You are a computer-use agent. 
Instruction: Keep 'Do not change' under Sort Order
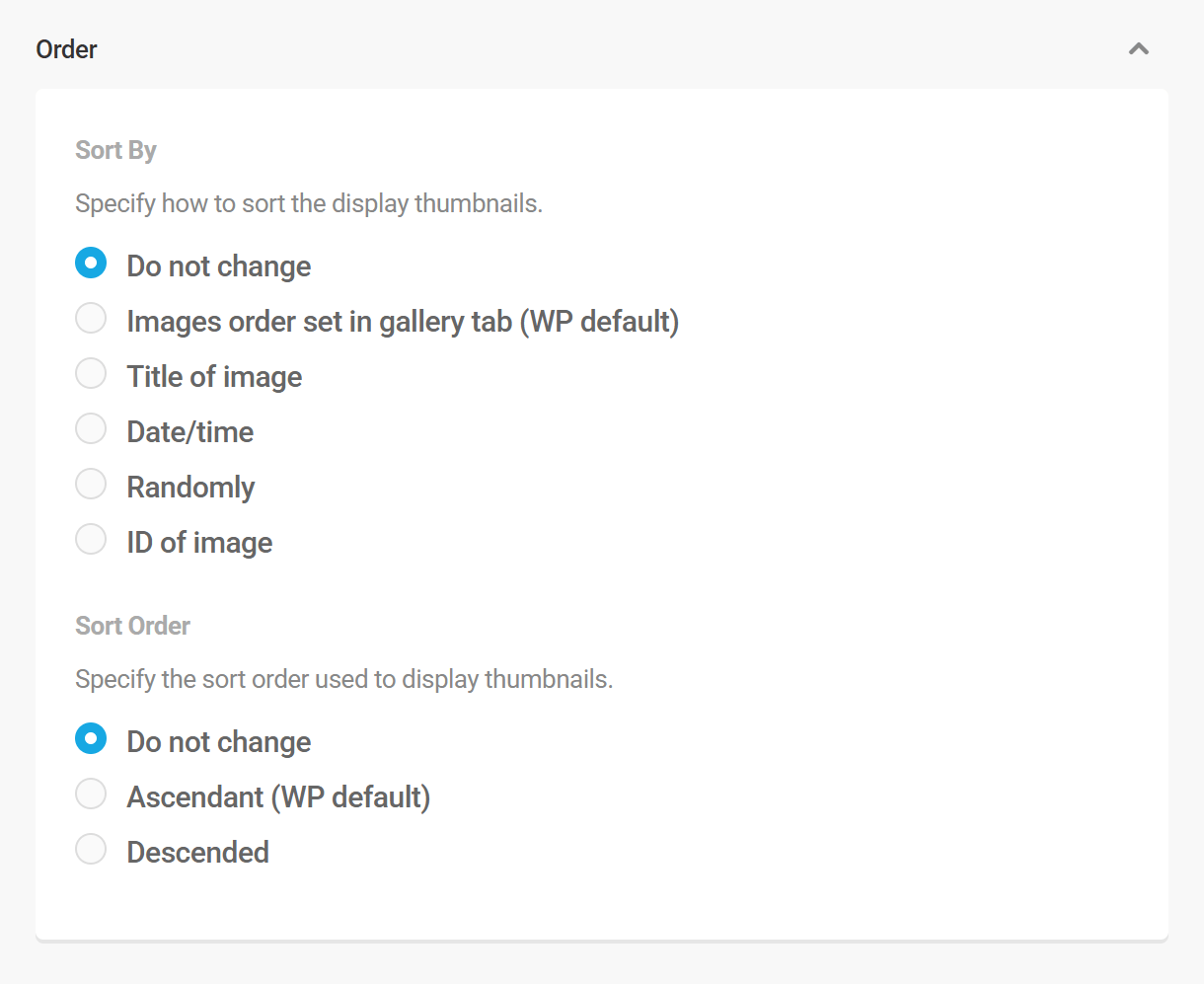[x=91, y=737]
